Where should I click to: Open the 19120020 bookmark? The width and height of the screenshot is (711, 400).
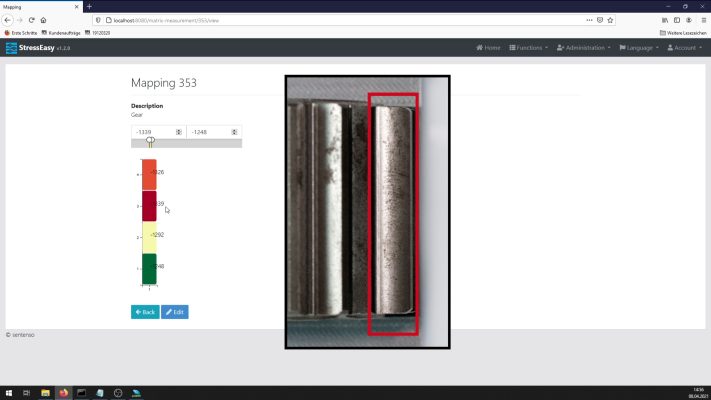click(97, 33)
